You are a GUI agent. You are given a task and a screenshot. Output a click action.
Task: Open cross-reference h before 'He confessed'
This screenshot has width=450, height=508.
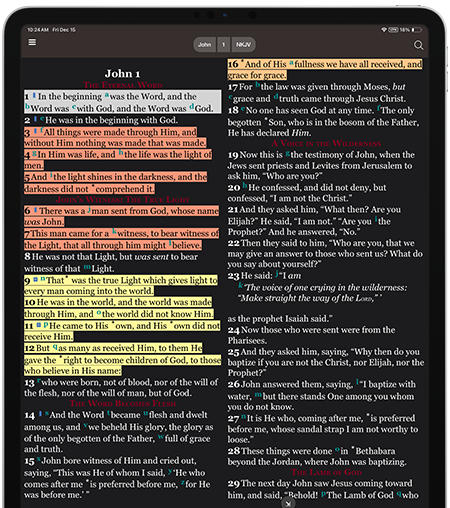tap(245, 186)
